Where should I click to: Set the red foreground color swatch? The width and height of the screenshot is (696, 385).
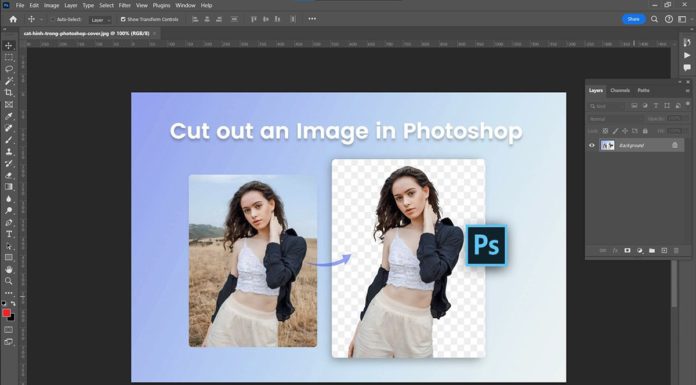tap(6, 313)
